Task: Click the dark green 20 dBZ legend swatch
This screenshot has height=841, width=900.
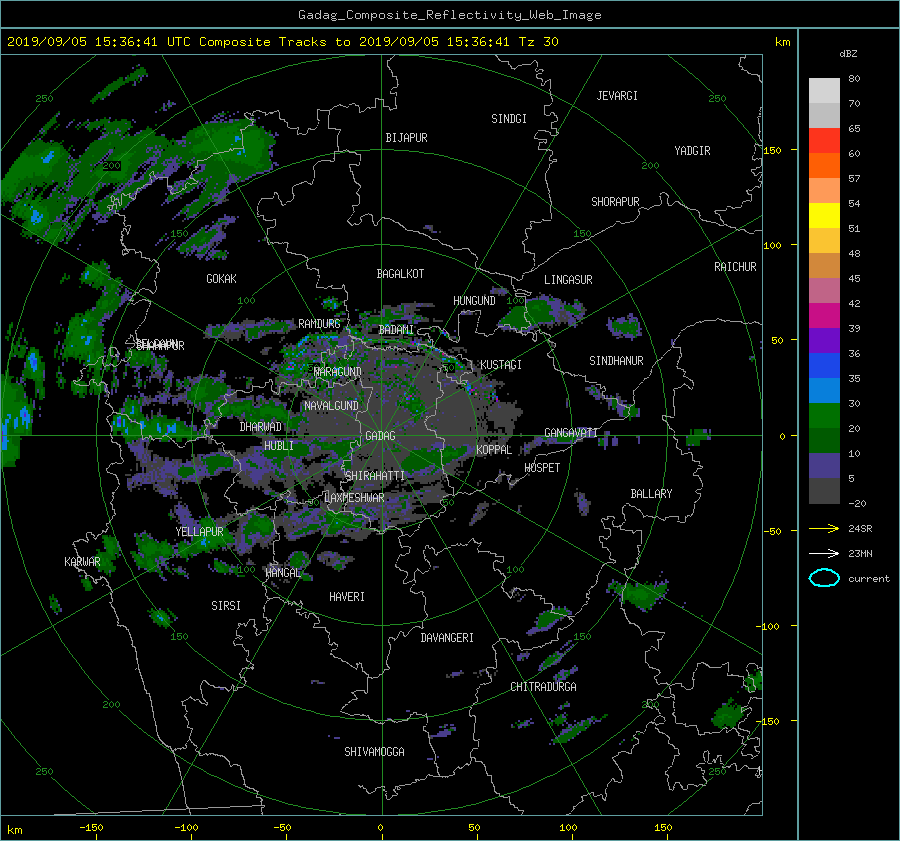Action: coord(824,441)
